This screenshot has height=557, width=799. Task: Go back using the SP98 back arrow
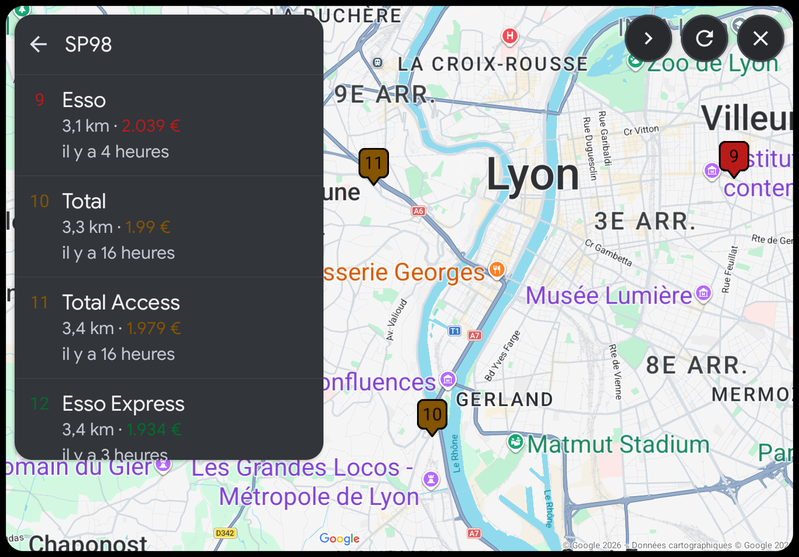[39, 44]
